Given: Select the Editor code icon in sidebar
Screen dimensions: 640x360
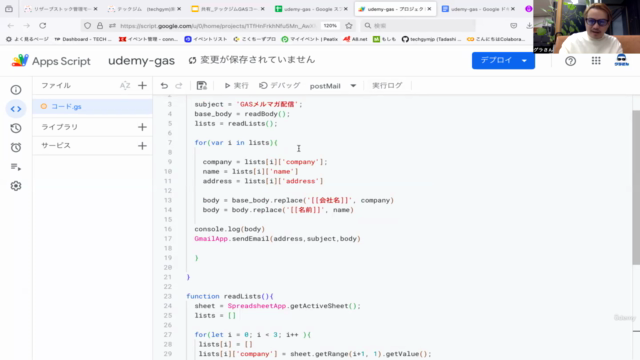Looking at the screenshot, I should 16,109.
